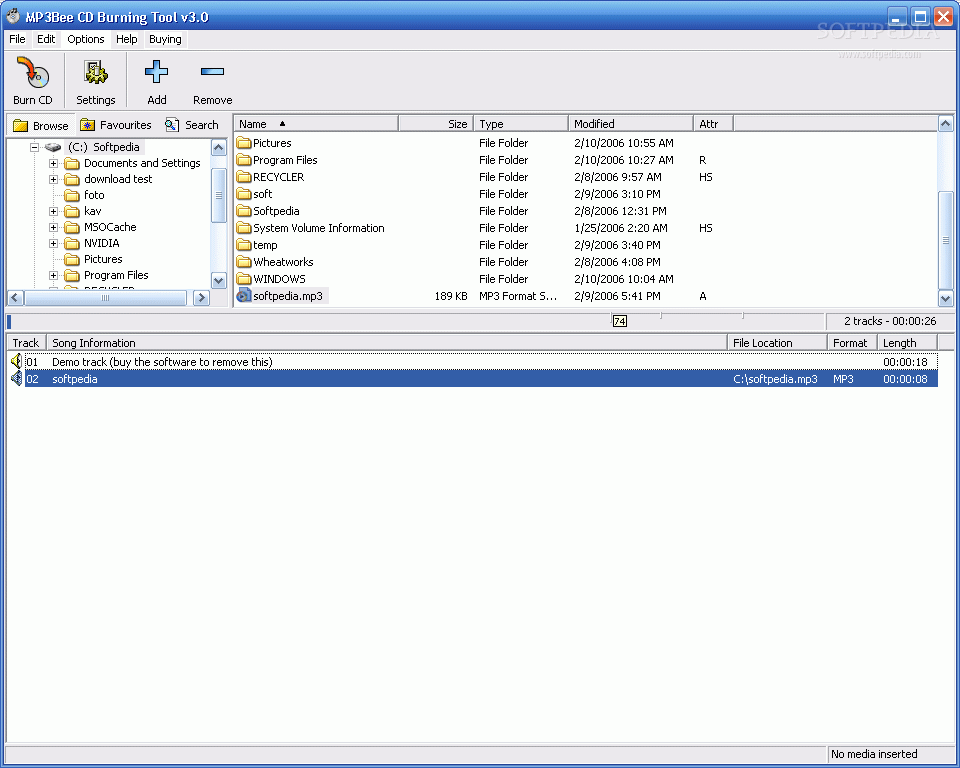Click the soft folder icon in file list

[x=244, y=194]
